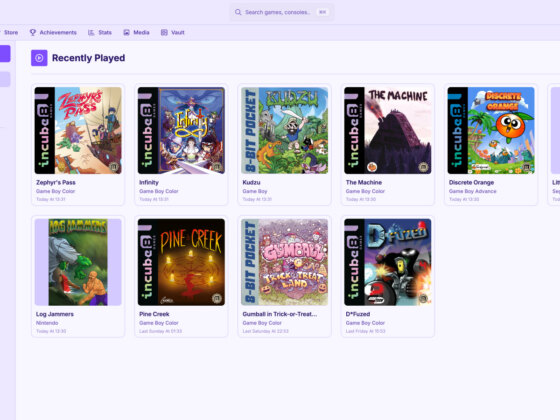Click the Achievements trophy icon
Image resolution: width=560 pixels, height=420 pixels.
coord(33,32)
